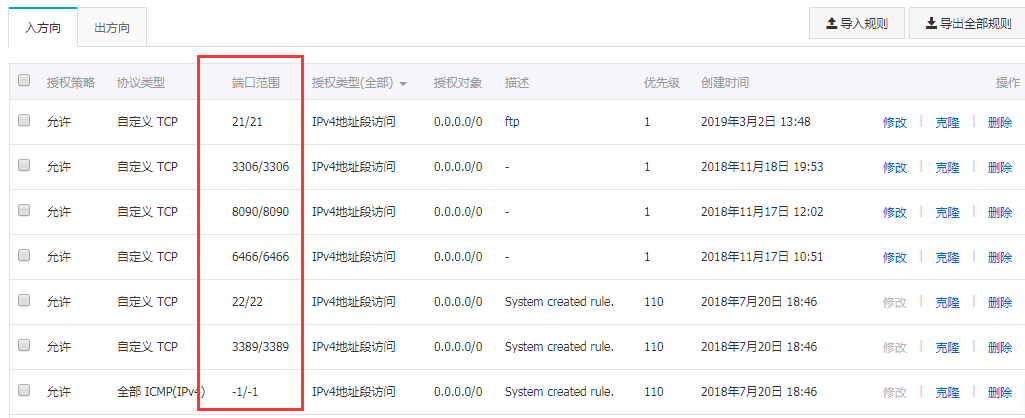Viewport: 1025px width, 418px height.
Task: Click 全部 ICMP(IPv4) protocol cell
Action: pos(161,392)
